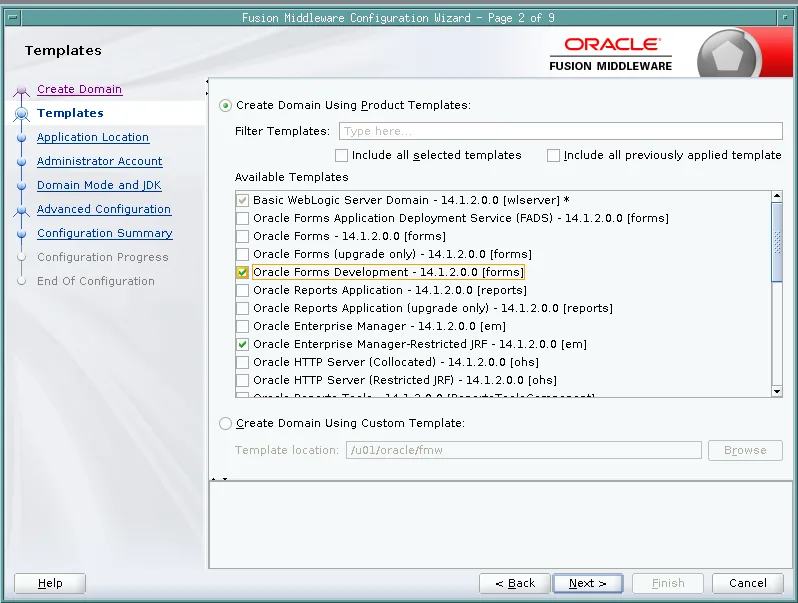The width and height of the screenshot is (798, 603).
Task: Click the Create Domain step node icon
Action: 21,91
